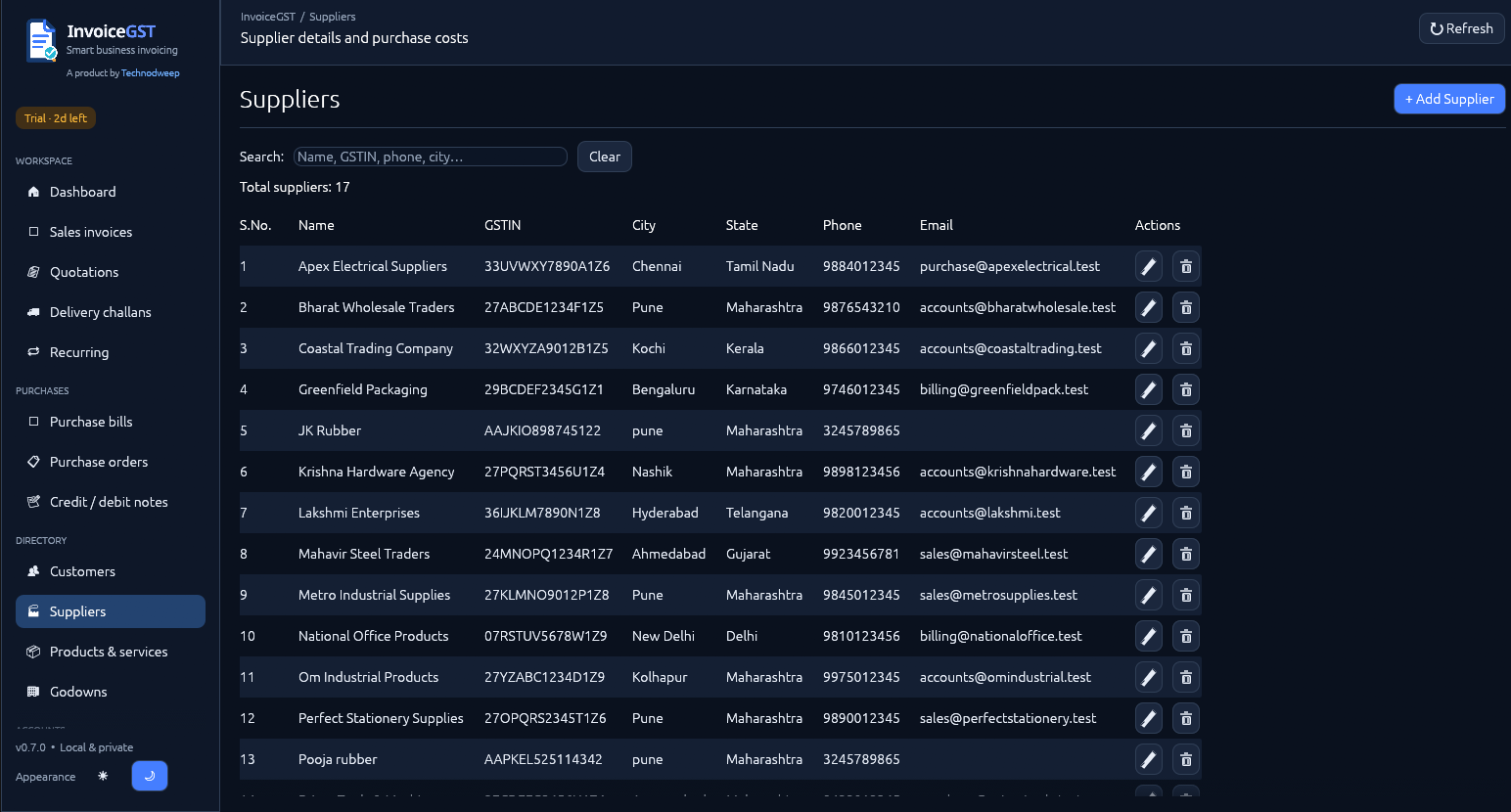1511x812 pixels.
Task: Open Quotations page
Action: pos(111,272)
